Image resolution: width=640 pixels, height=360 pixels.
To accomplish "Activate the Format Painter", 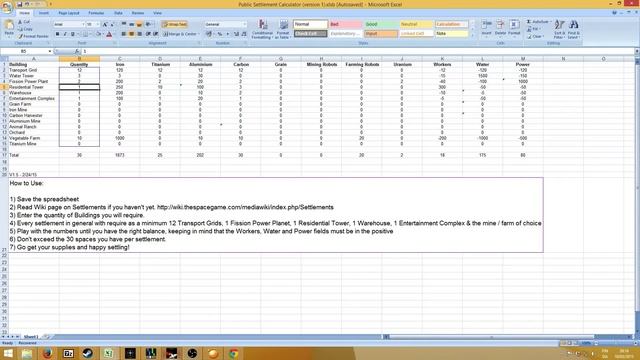I will (x=33, y=36).
